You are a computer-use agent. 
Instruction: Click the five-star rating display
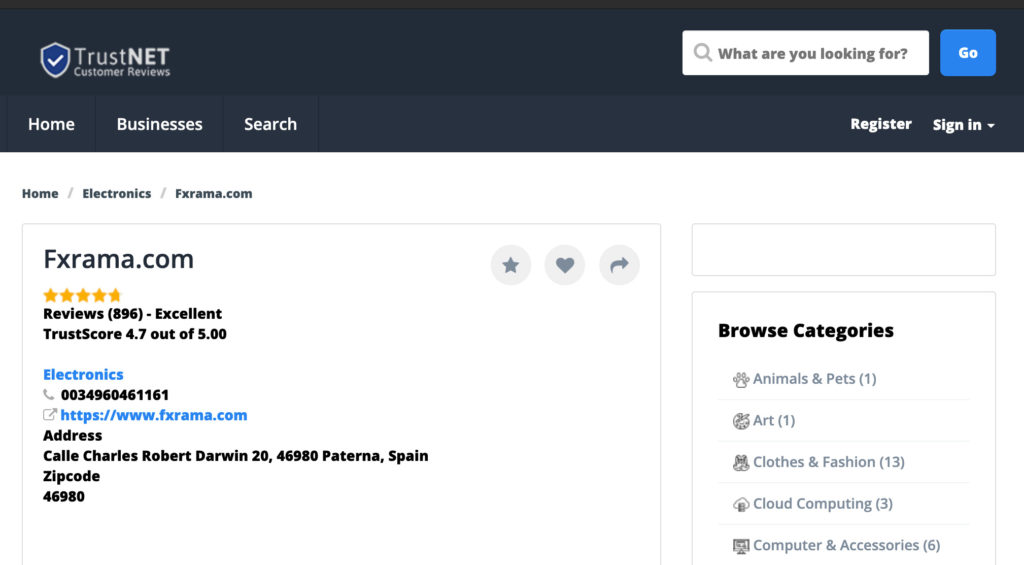pyautogui.click(x=82, y=295)
